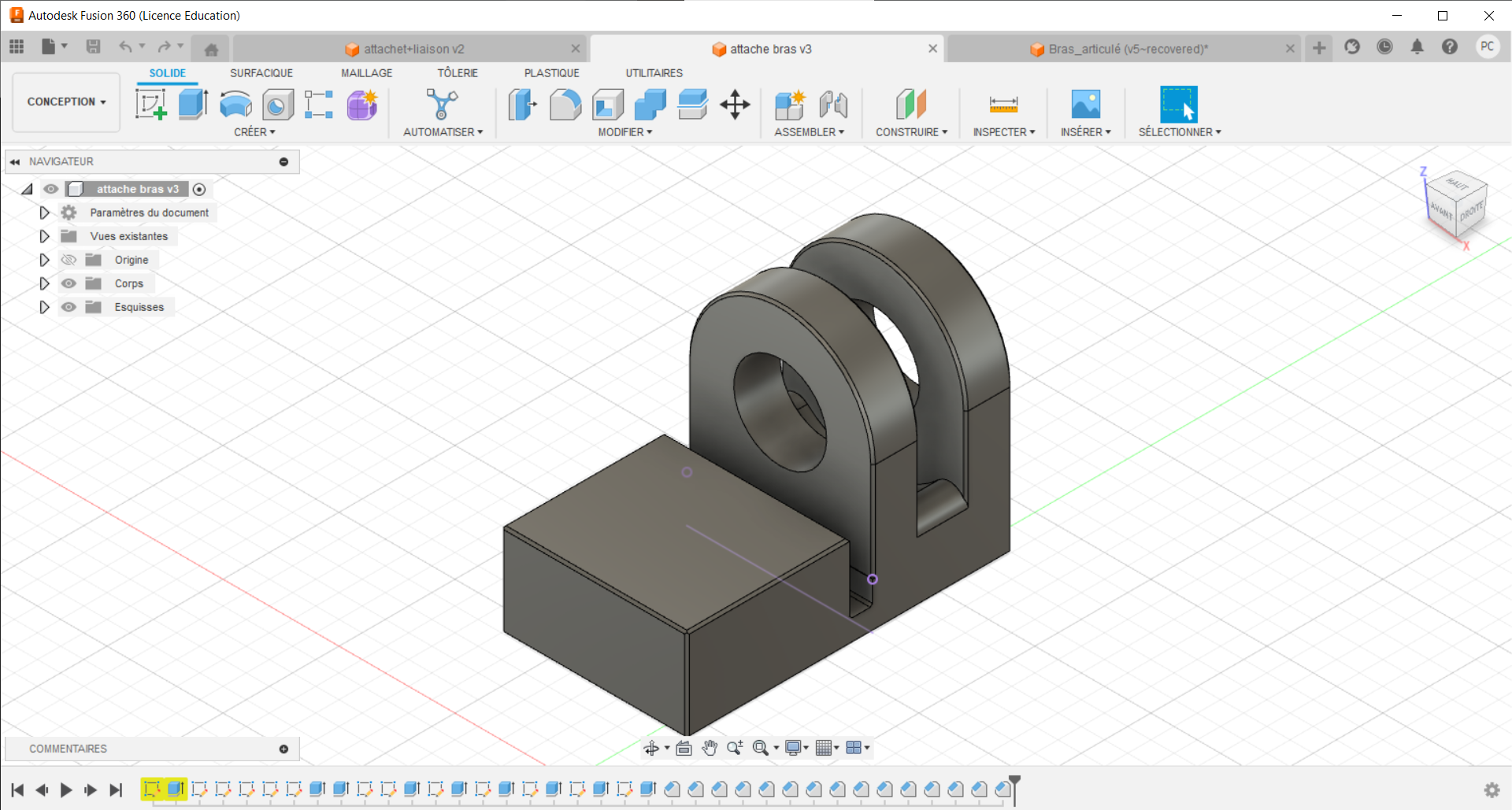
Task: Select the Hole tool
Action: 277,104
